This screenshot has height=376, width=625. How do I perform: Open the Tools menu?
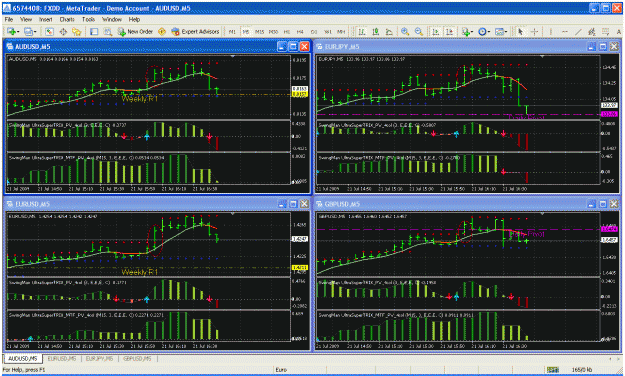pos(88,19)
